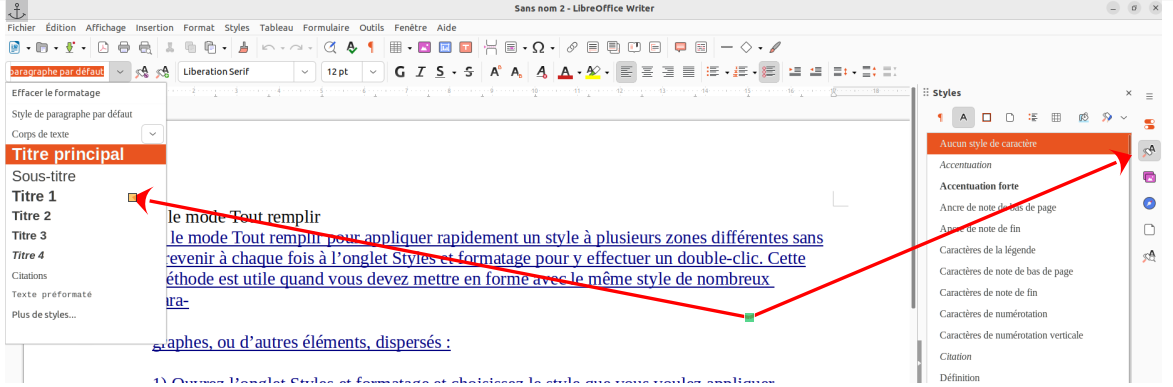This screenshot has width=1173, height=387.
Task: Toggle formatting marks (pilcrow)
Action: coord(370,47)
